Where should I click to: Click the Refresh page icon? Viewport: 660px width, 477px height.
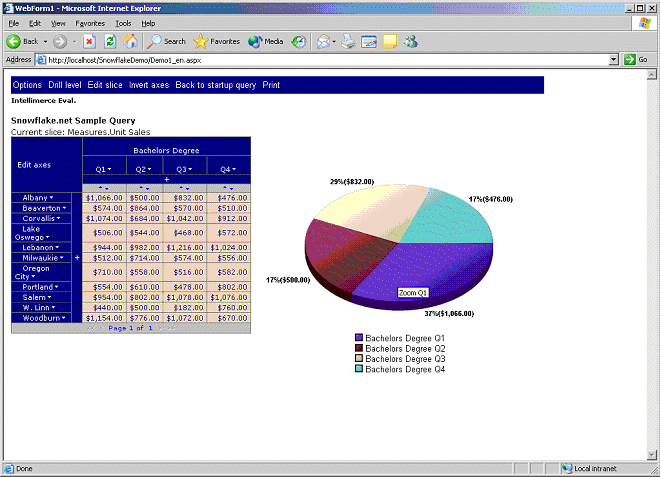tap(110, 41)
